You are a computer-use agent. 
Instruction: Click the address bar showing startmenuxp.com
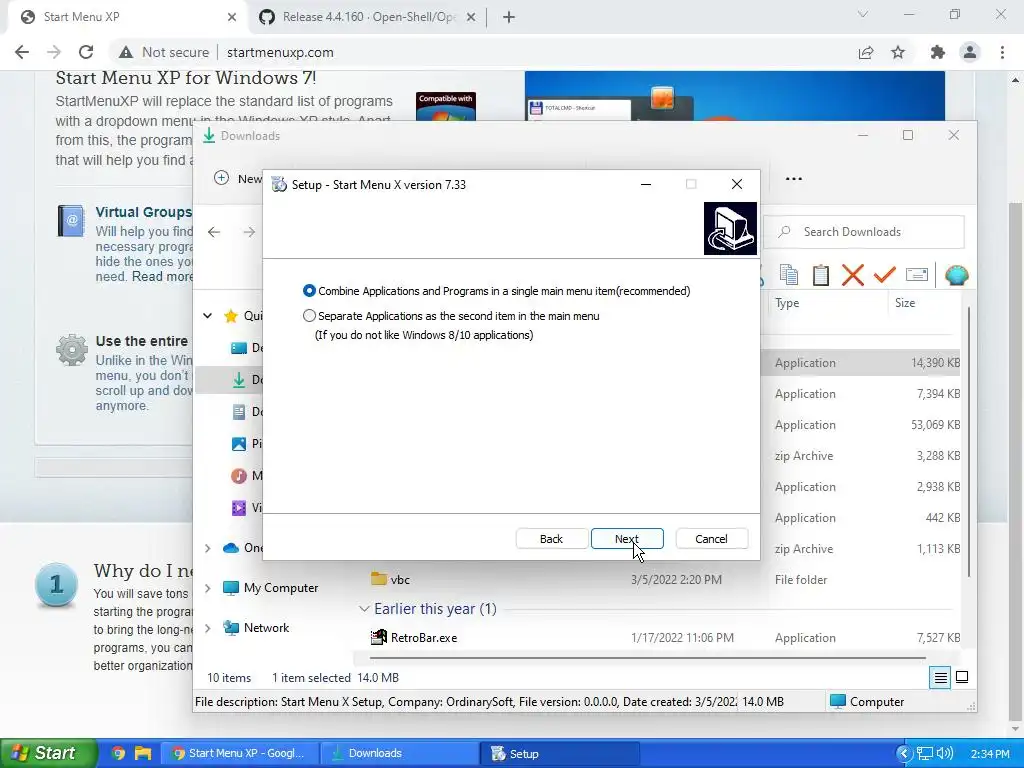pyautogui.click(x=280, y=52)
